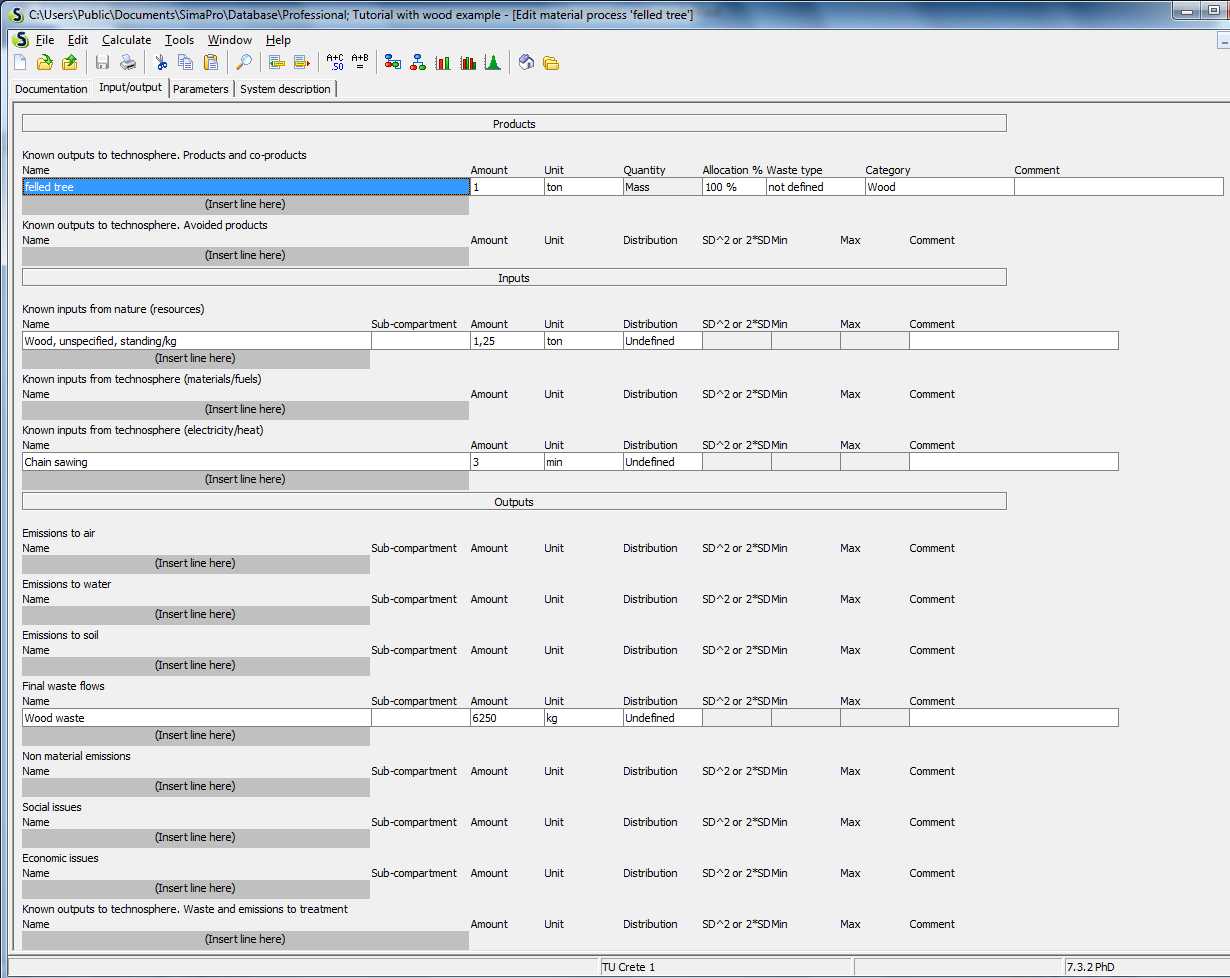Open the System description tab
This screenshot has height=978, width=1230.
(285, 89)
